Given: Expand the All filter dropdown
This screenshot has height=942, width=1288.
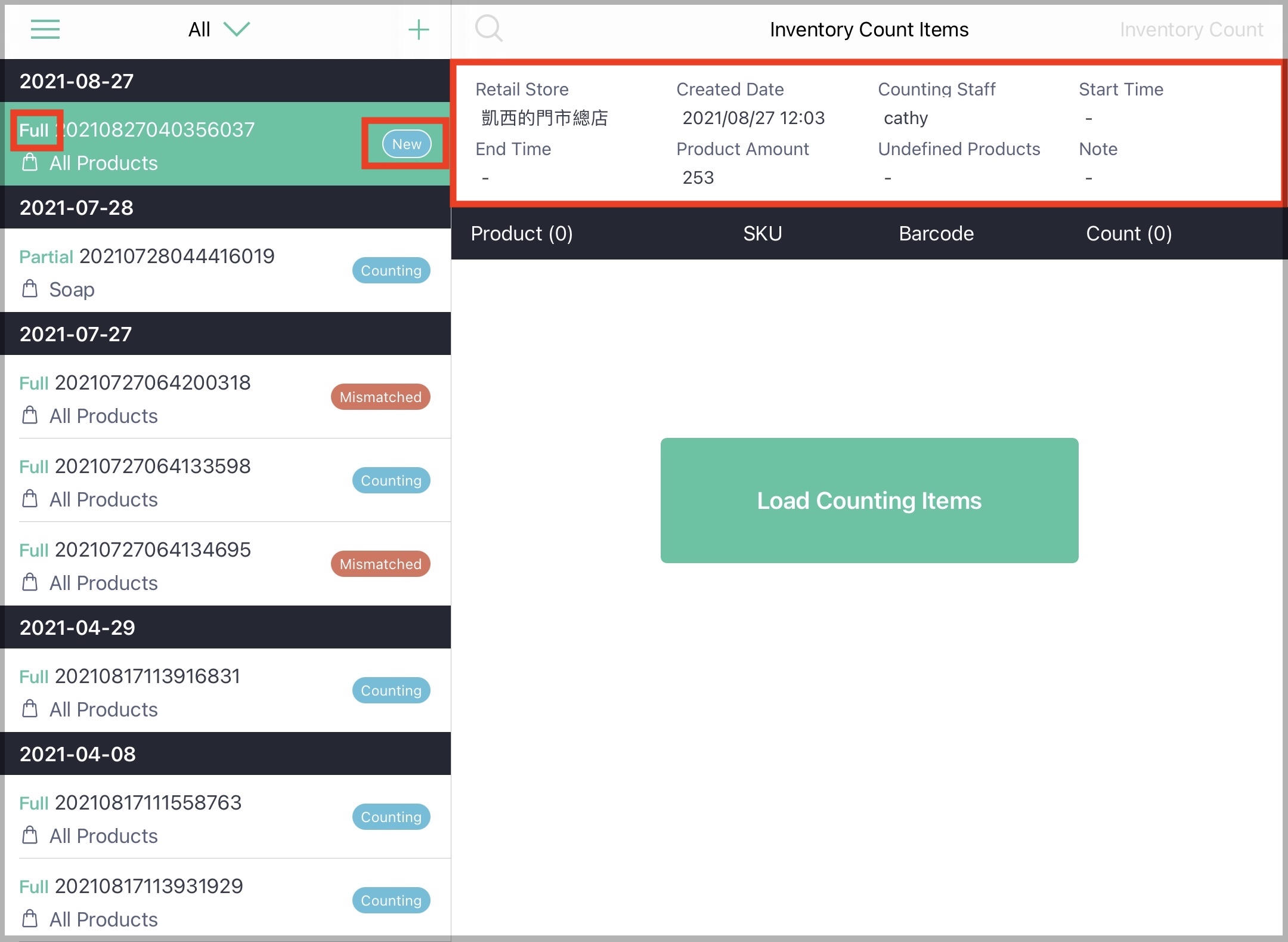Looking at the screenshot, I should (219, 29).
